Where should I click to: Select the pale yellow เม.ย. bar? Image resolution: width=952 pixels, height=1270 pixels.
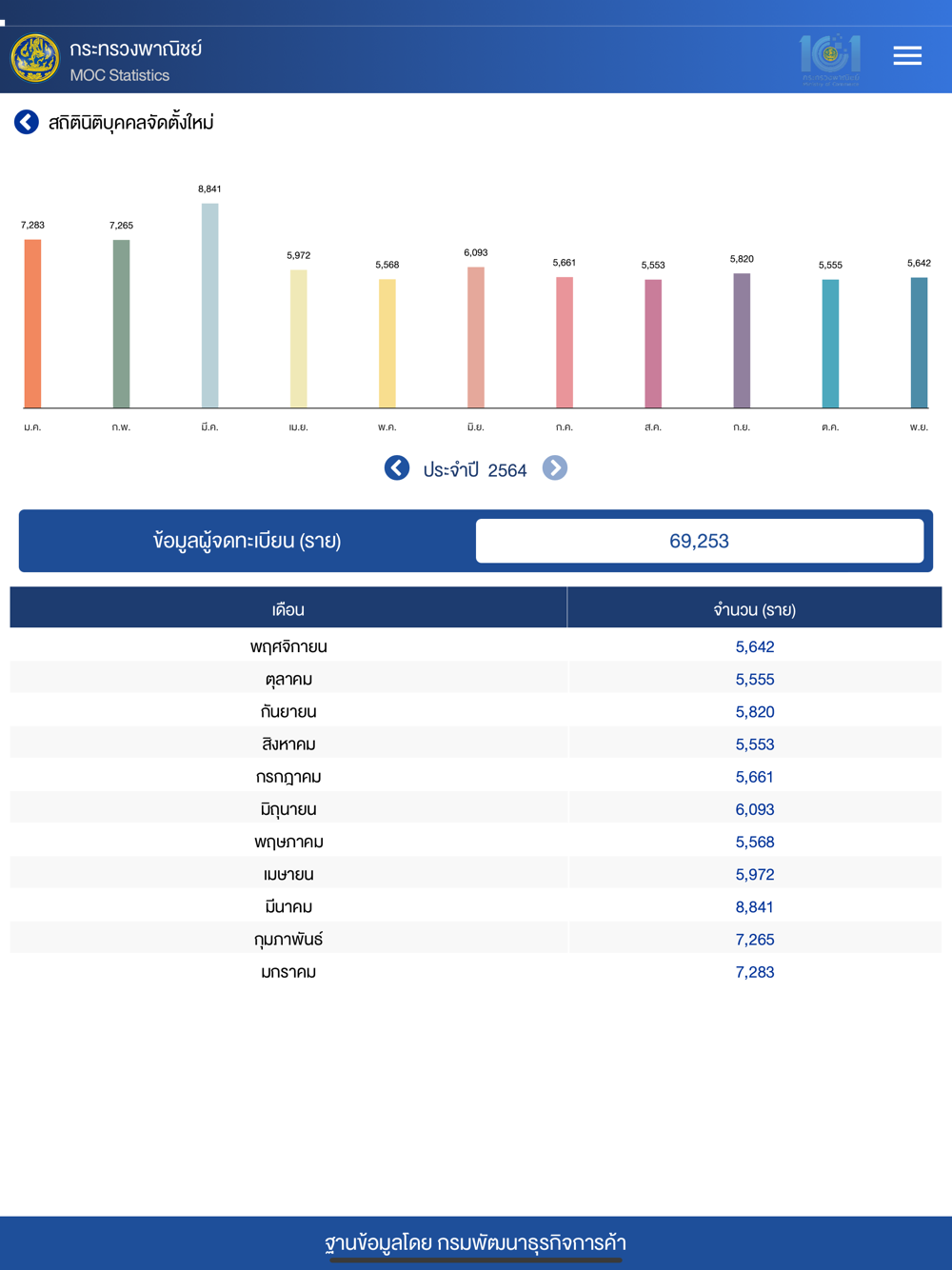click(298, 339)
